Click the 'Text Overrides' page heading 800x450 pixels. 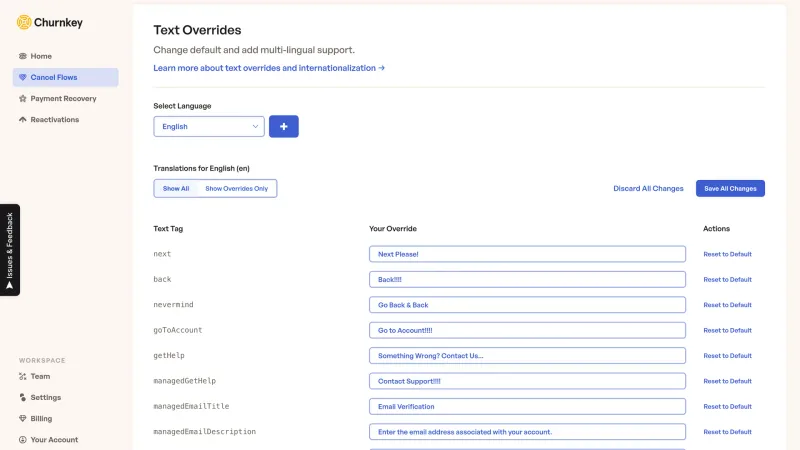pyautogui.click(x=197, y=30)
